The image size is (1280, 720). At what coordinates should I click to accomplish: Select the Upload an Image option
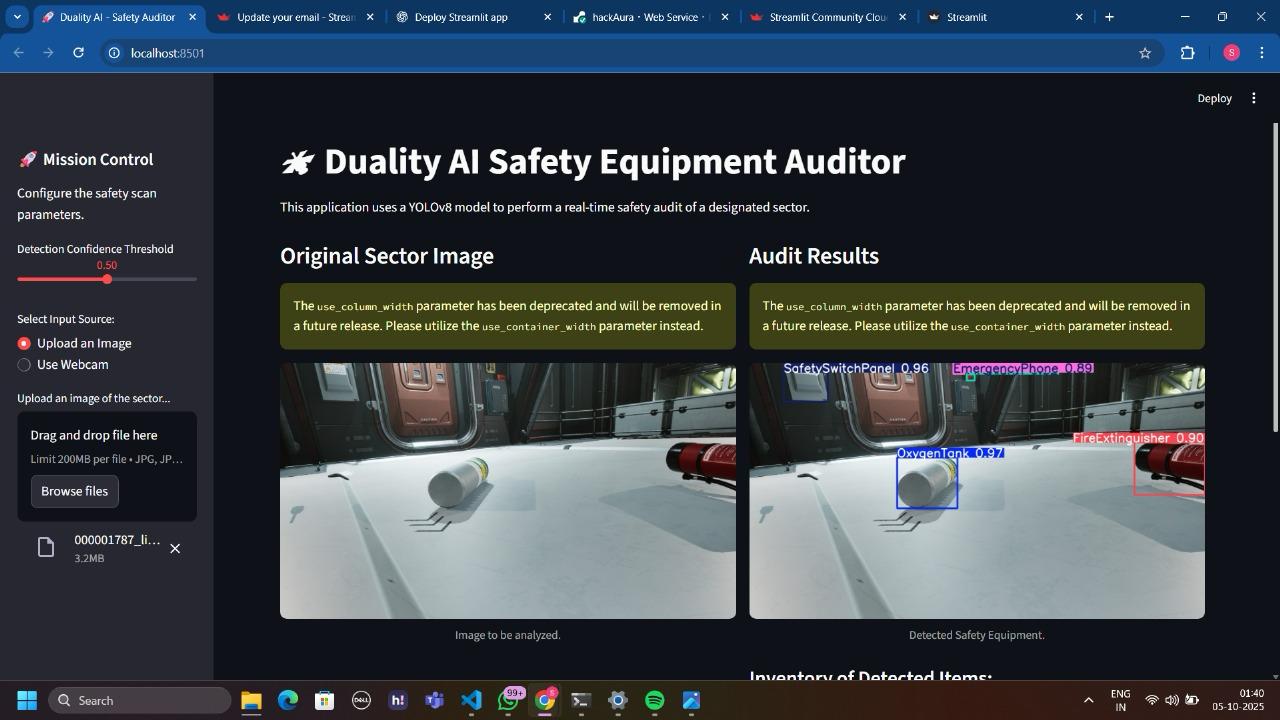click(75, 343)
